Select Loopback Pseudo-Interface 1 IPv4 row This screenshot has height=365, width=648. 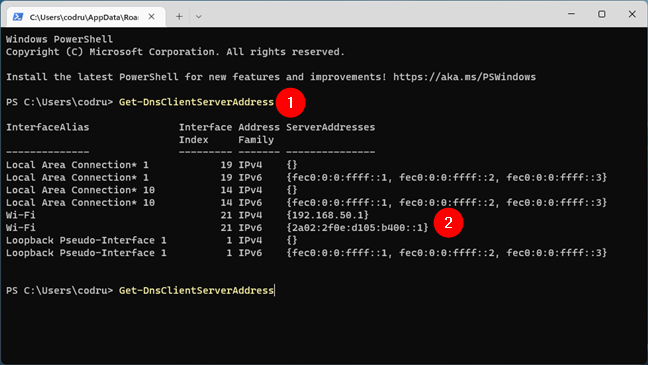click(152, 240)
